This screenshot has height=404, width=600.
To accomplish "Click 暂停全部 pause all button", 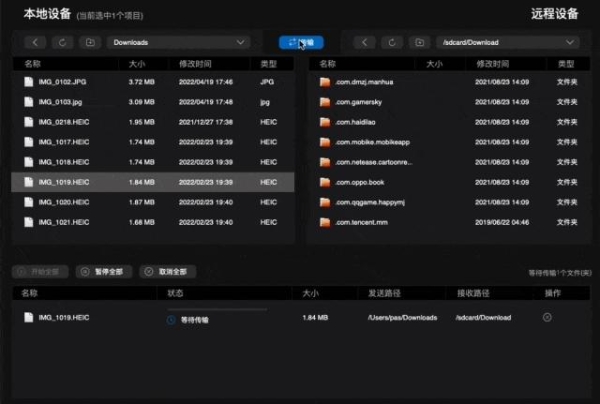I will [x=104, y=272].
